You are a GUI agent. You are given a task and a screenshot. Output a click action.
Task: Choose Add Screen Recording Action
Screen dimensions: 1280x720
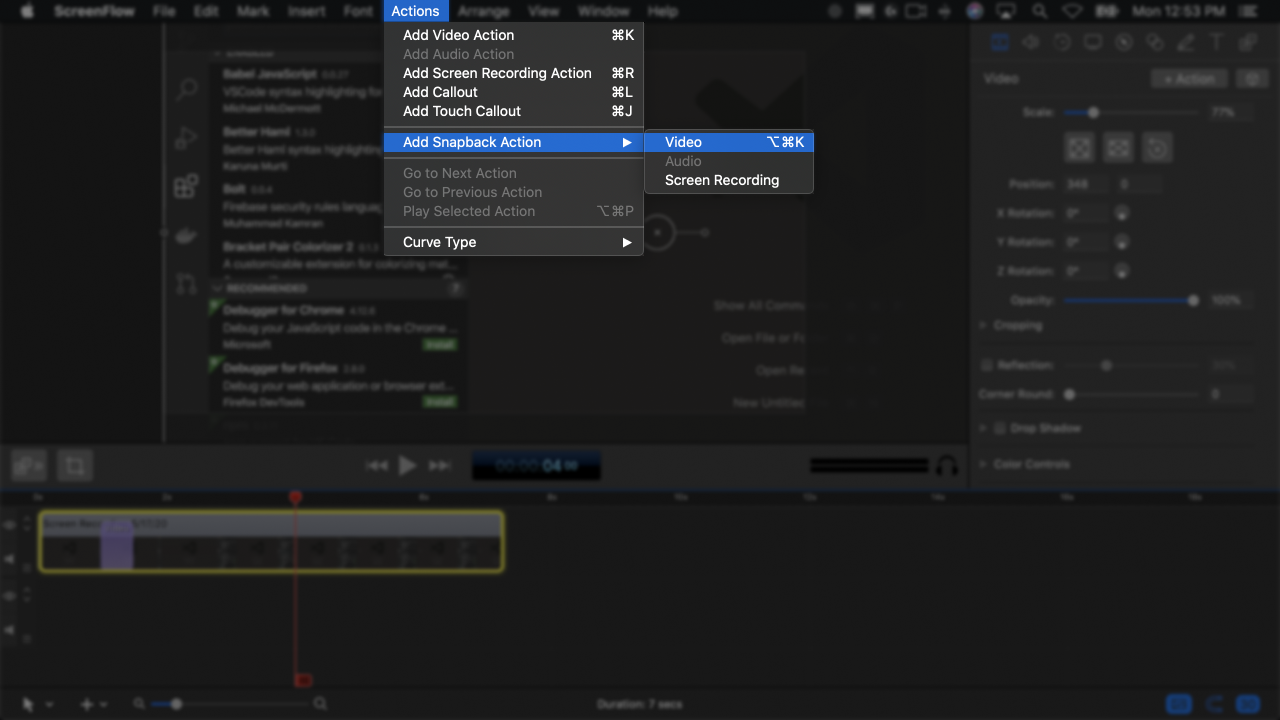click(x=513, y=73)
